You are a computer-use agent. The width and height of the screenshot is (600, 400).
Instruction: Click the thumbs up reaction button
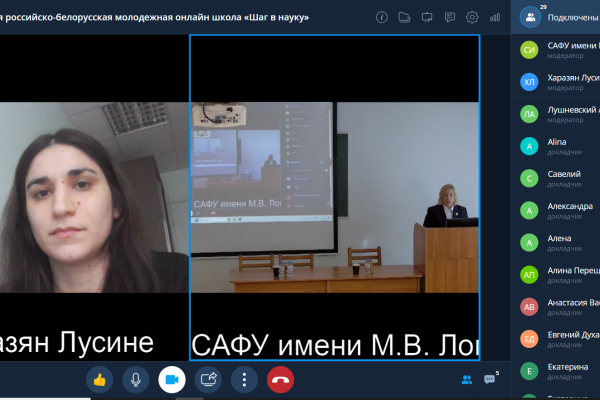coord(99,379)
